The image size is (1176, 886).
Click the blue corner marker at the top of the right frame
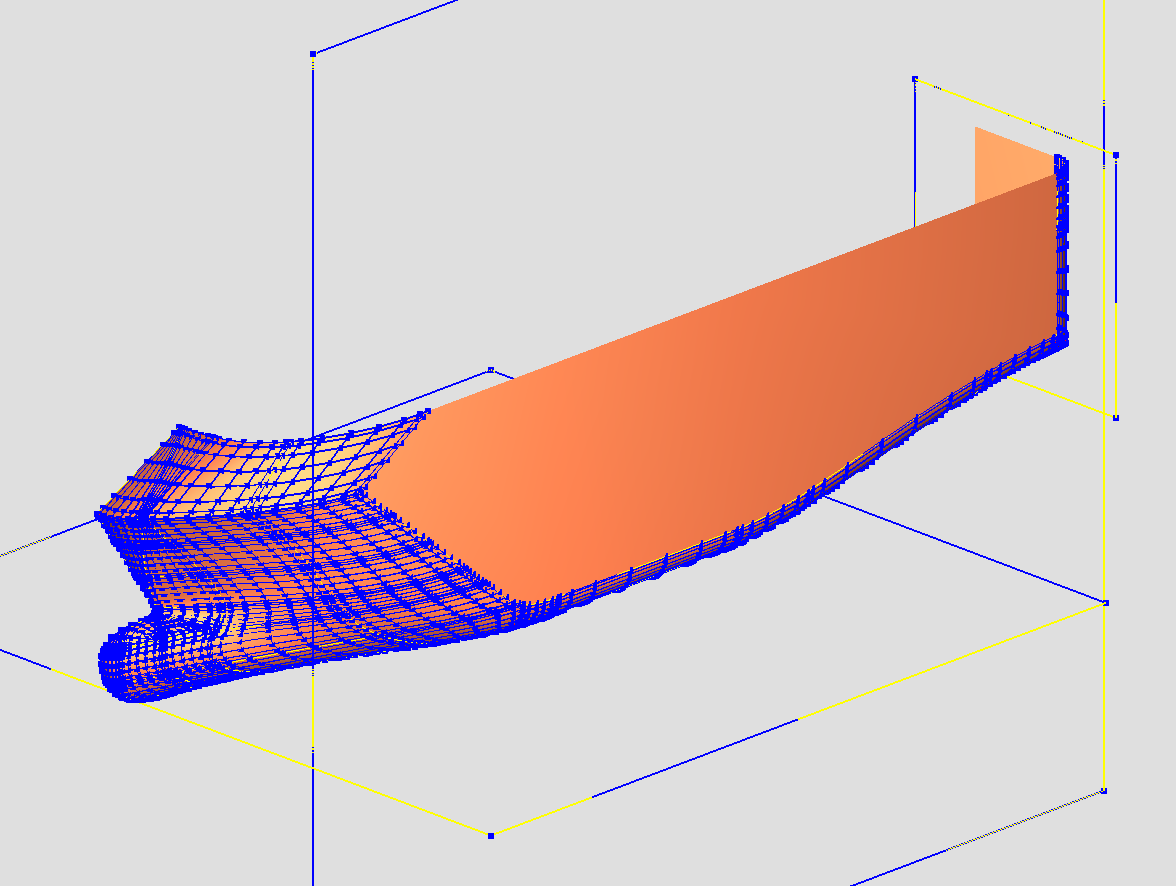[915, 77]
